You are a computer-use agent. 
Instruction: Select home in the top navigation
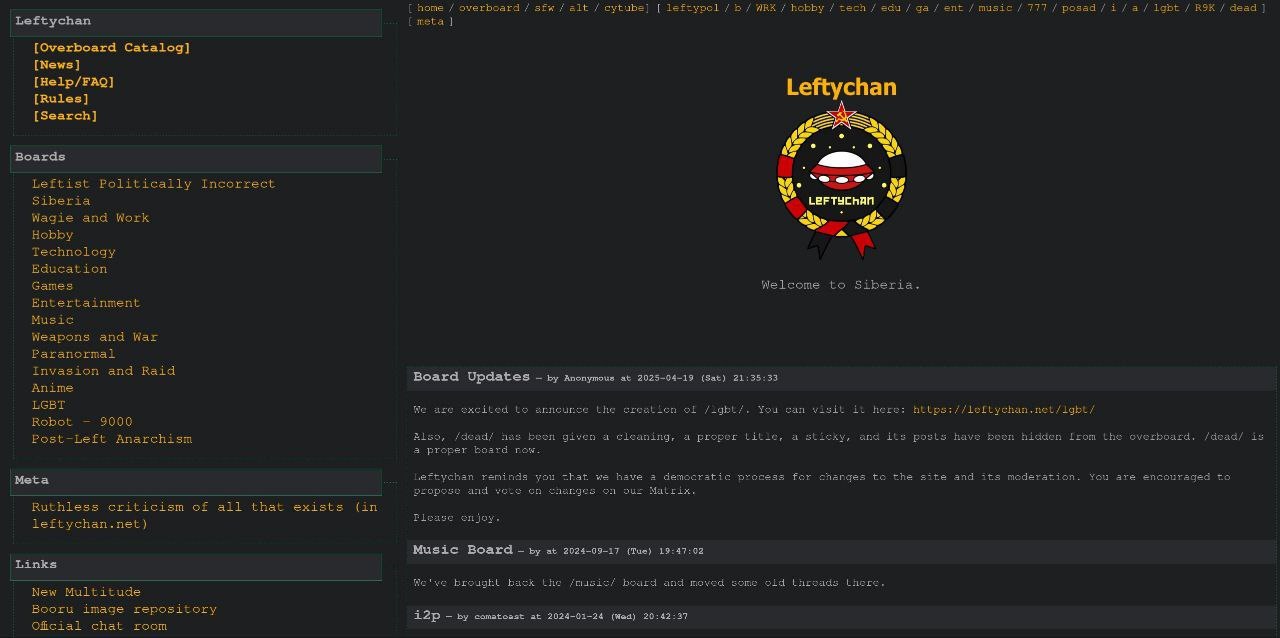430,7
